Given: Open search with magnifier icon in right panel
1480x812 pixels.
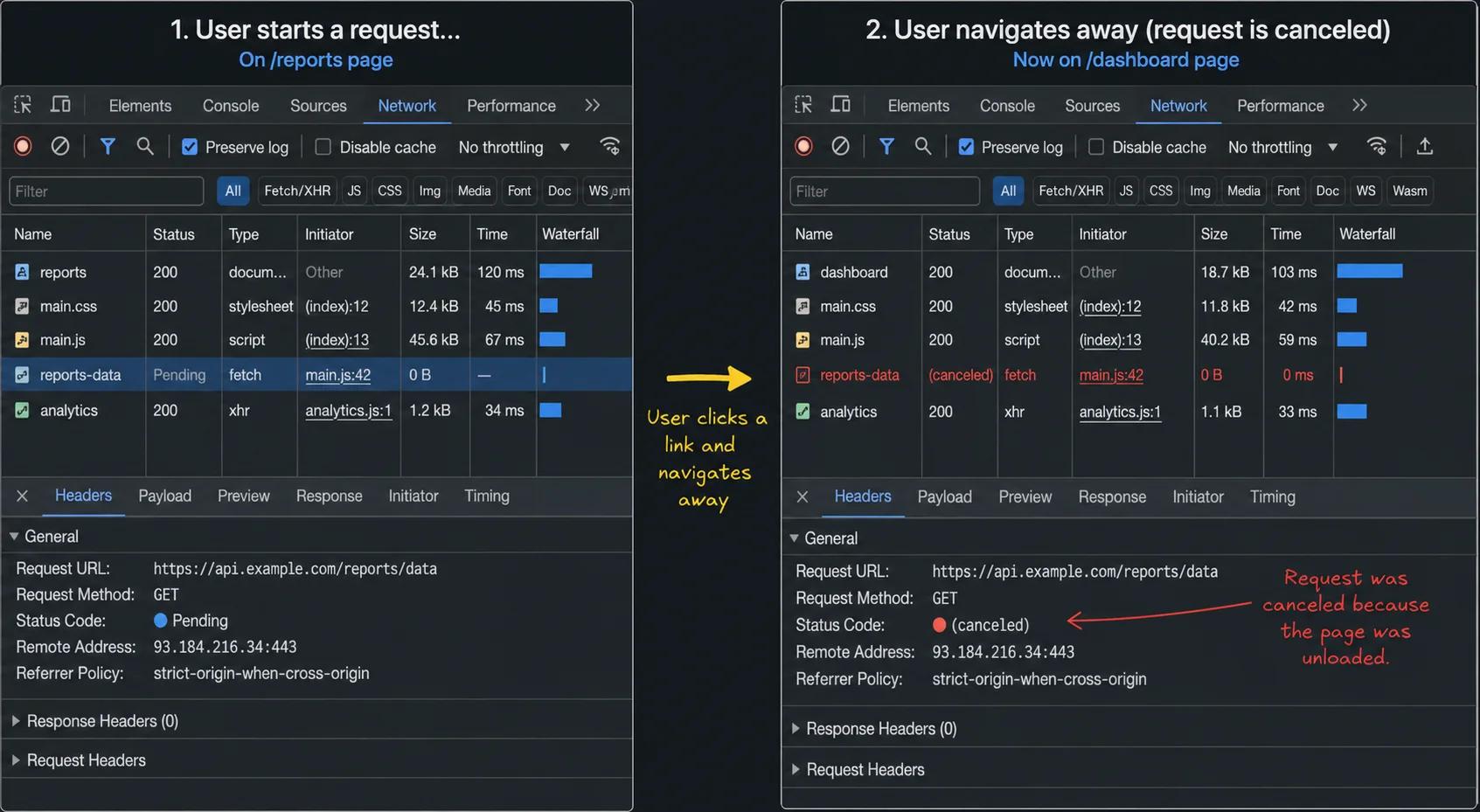Looking at the screenshot, I should coord(923,146).
